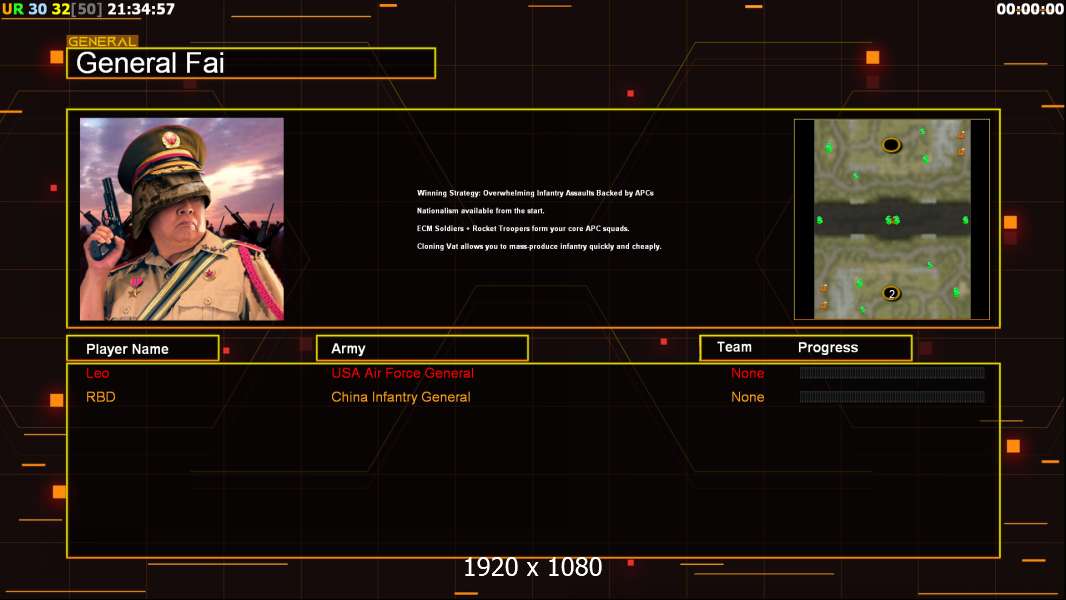Click the Progress column label
This screenshot has width=1066, height=600.
click(x=827, y=347)
